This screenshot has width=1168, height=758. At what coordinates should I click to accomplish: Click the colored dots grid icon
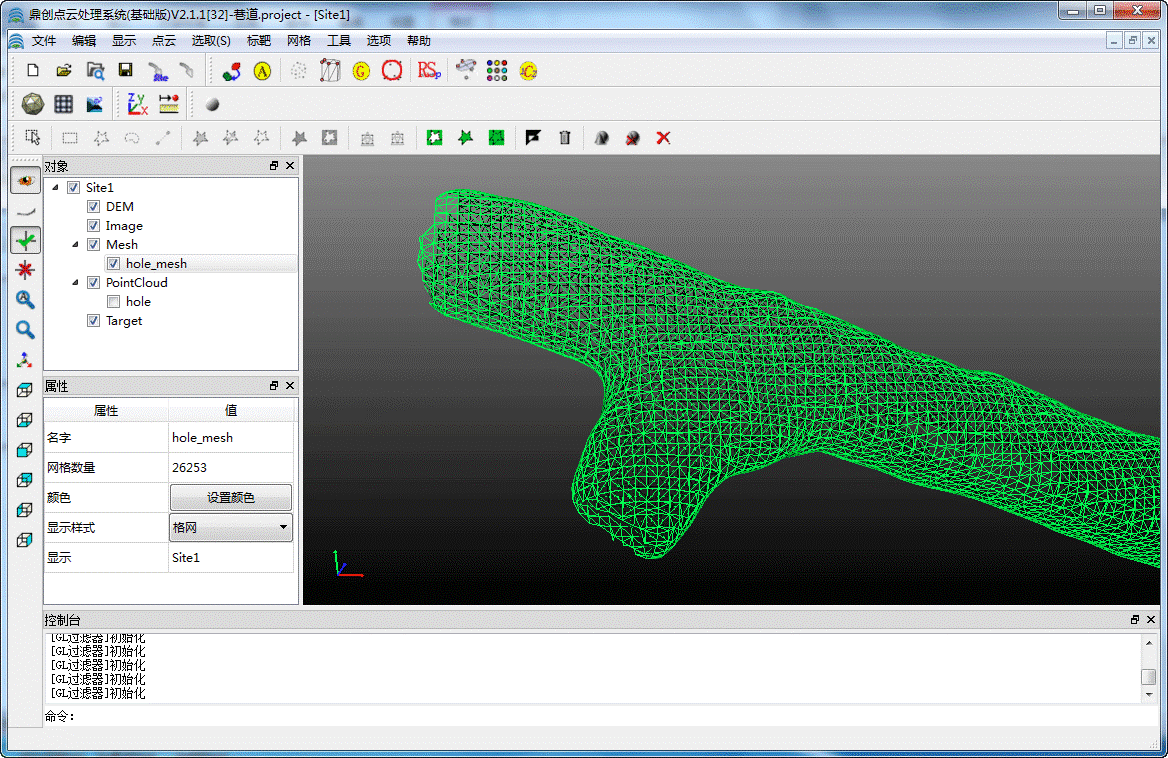click(497, 71)
